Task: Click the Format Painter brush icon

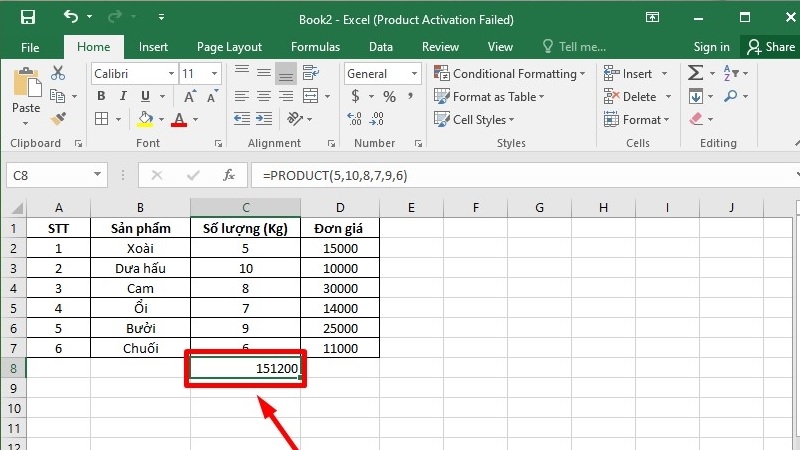Action: 58,119
